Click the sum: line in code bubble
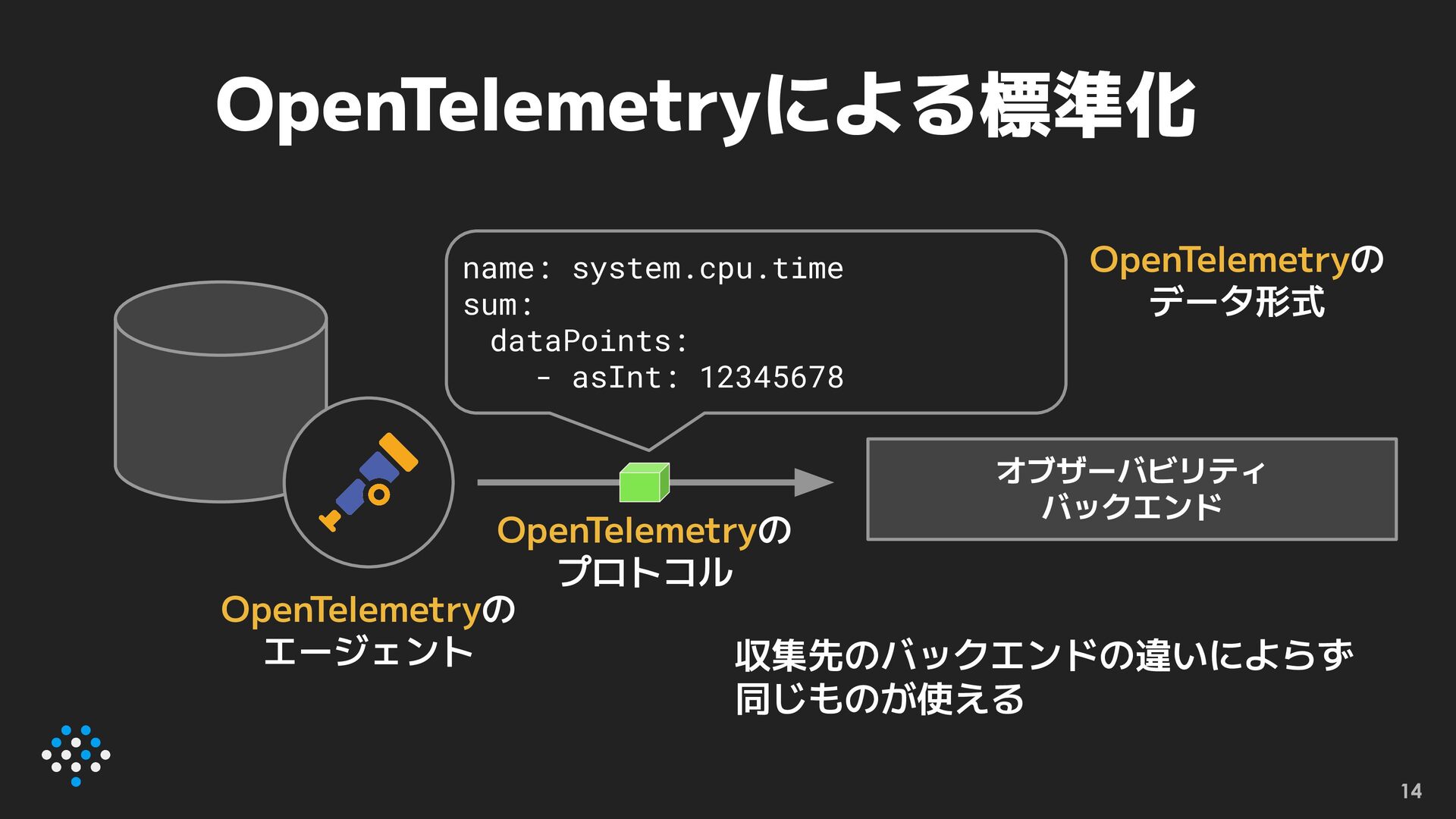 click(498, 305)
